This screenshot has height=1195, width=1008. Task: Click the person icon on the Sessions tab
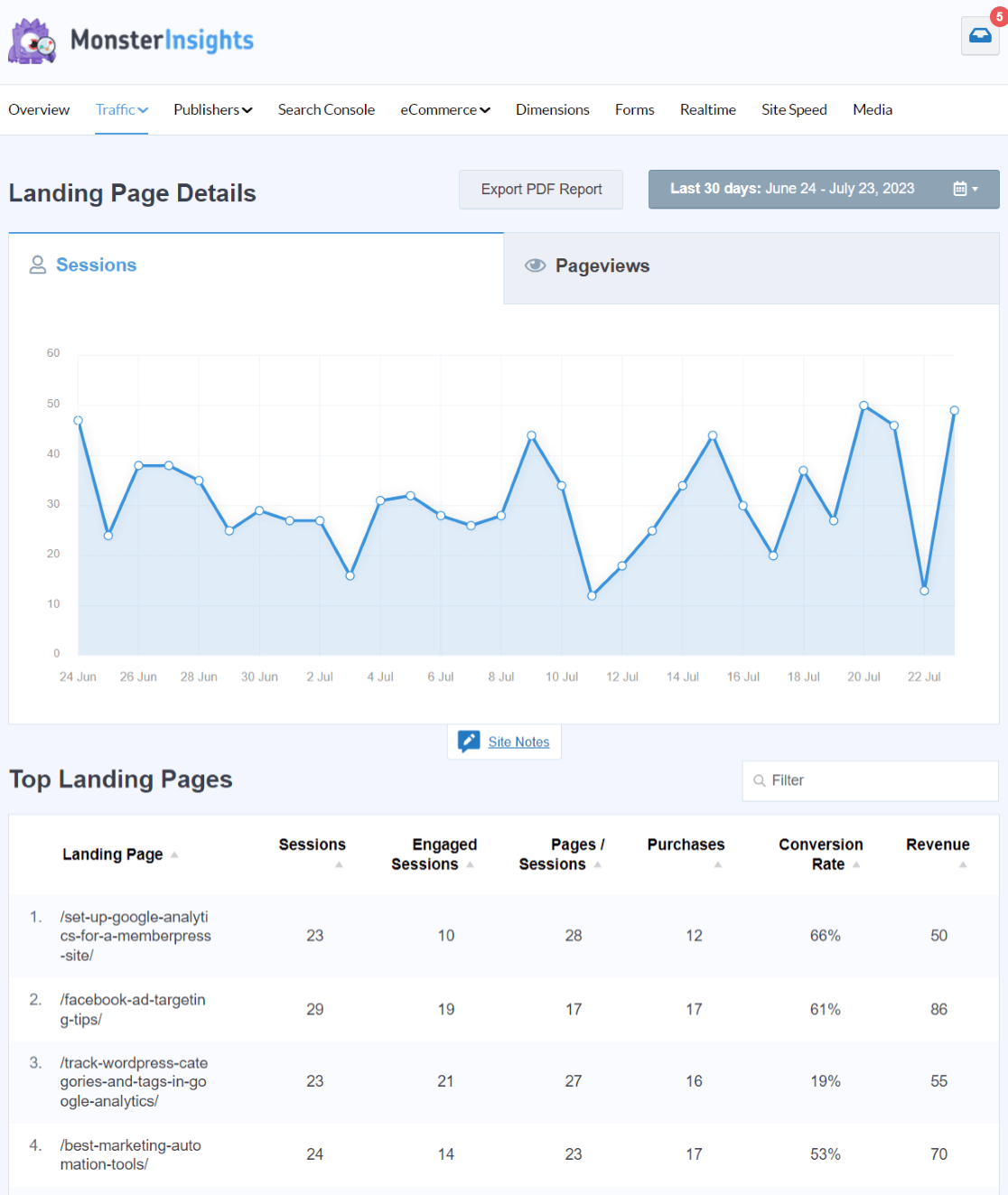click(38, 265)
